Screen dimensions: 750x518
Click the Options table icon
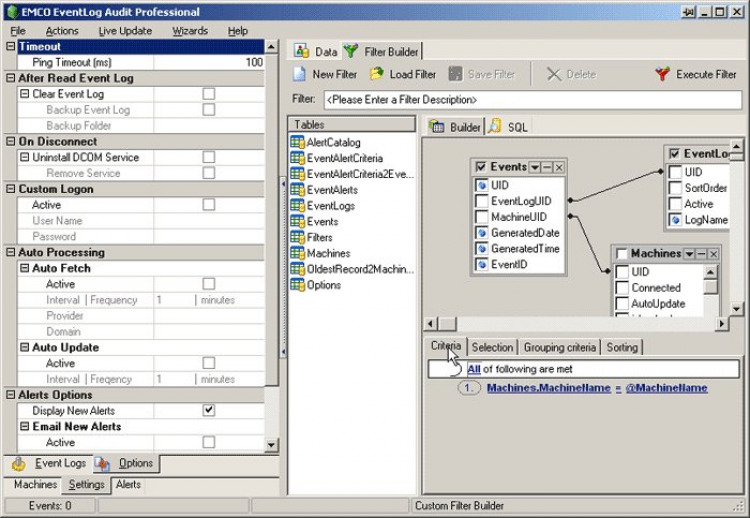(298, 285)
